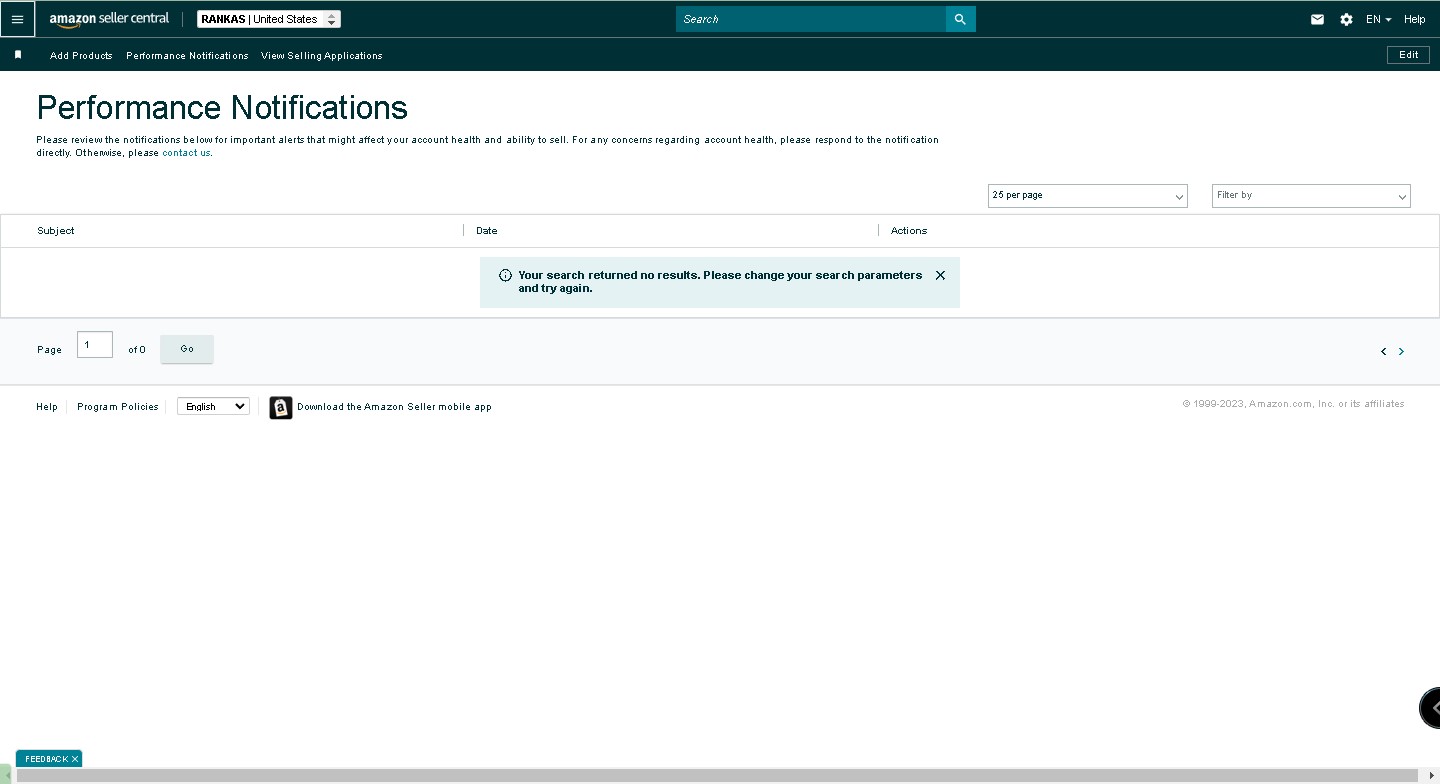Click the horizontal scrollbar track
1440x784 pixels.
[x=717, y=776]
